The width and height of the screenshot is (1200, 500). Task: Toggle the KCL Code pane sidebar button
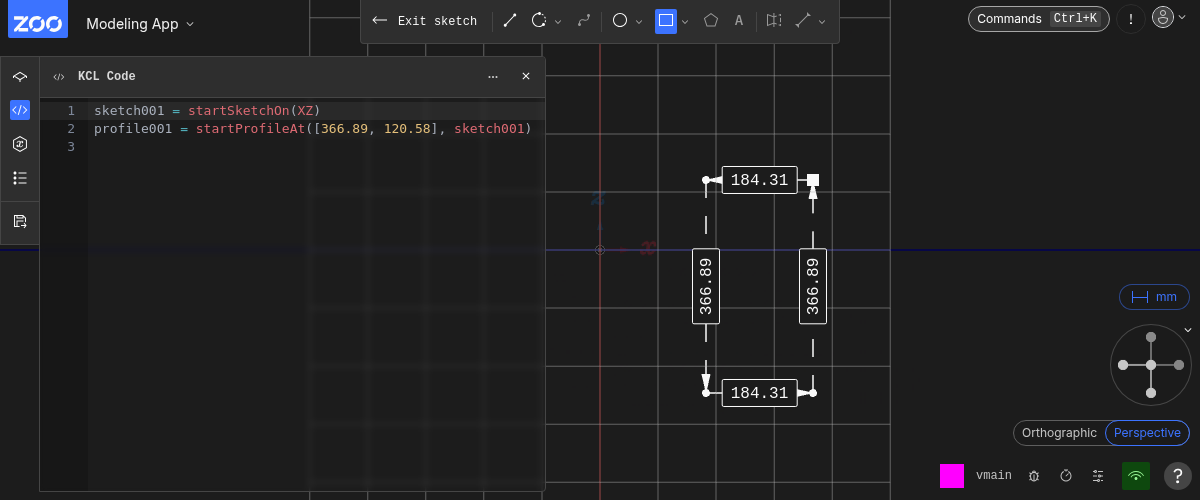(20, 110)
